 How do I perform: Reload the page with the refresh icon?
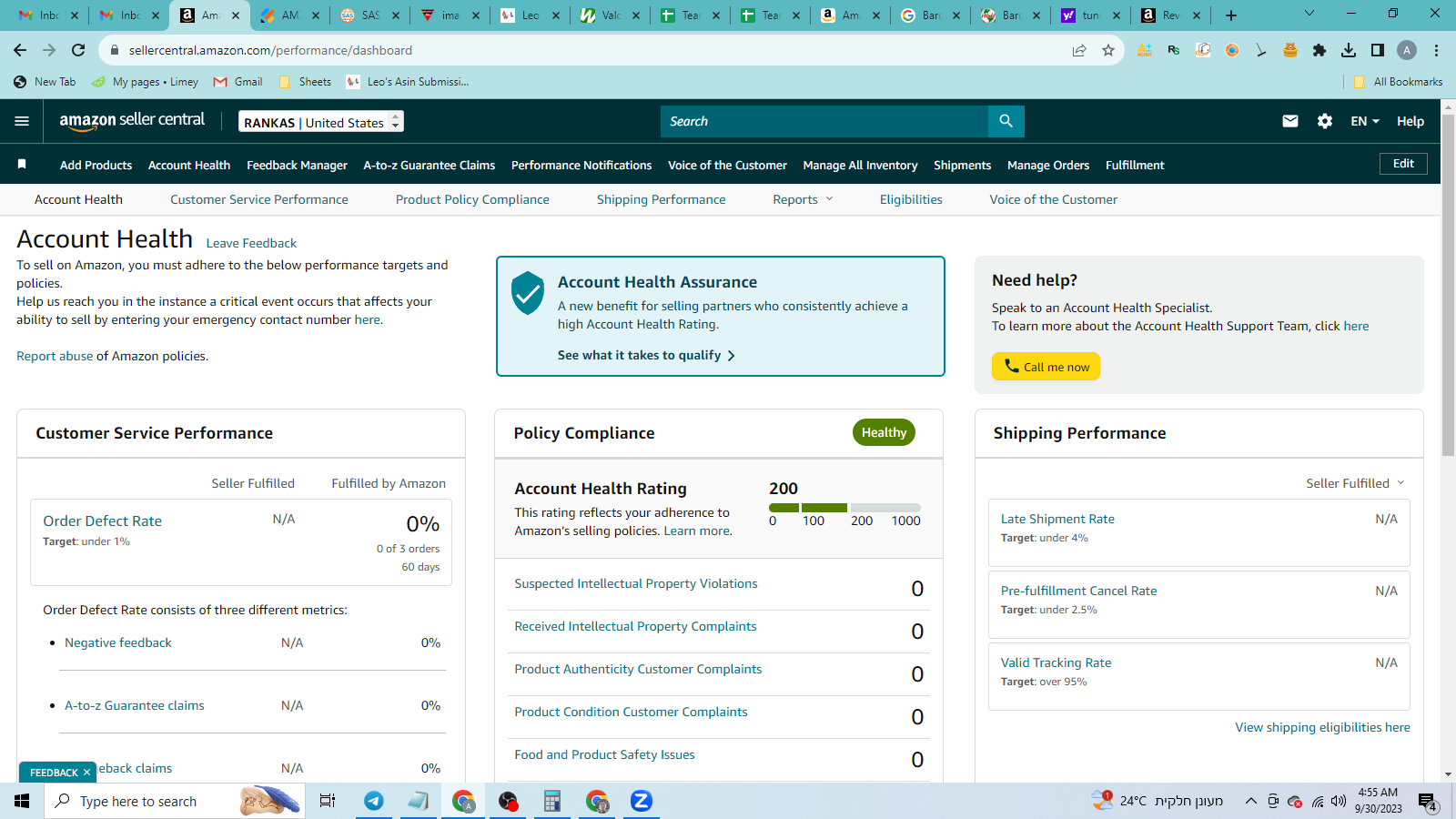78,50
